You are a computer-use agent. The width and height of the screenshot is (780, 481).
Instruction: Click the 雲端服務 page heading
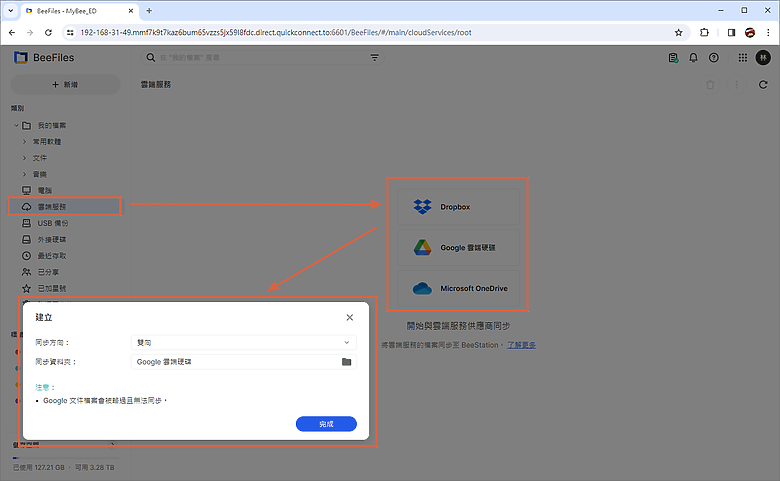[x=156, y=85]
